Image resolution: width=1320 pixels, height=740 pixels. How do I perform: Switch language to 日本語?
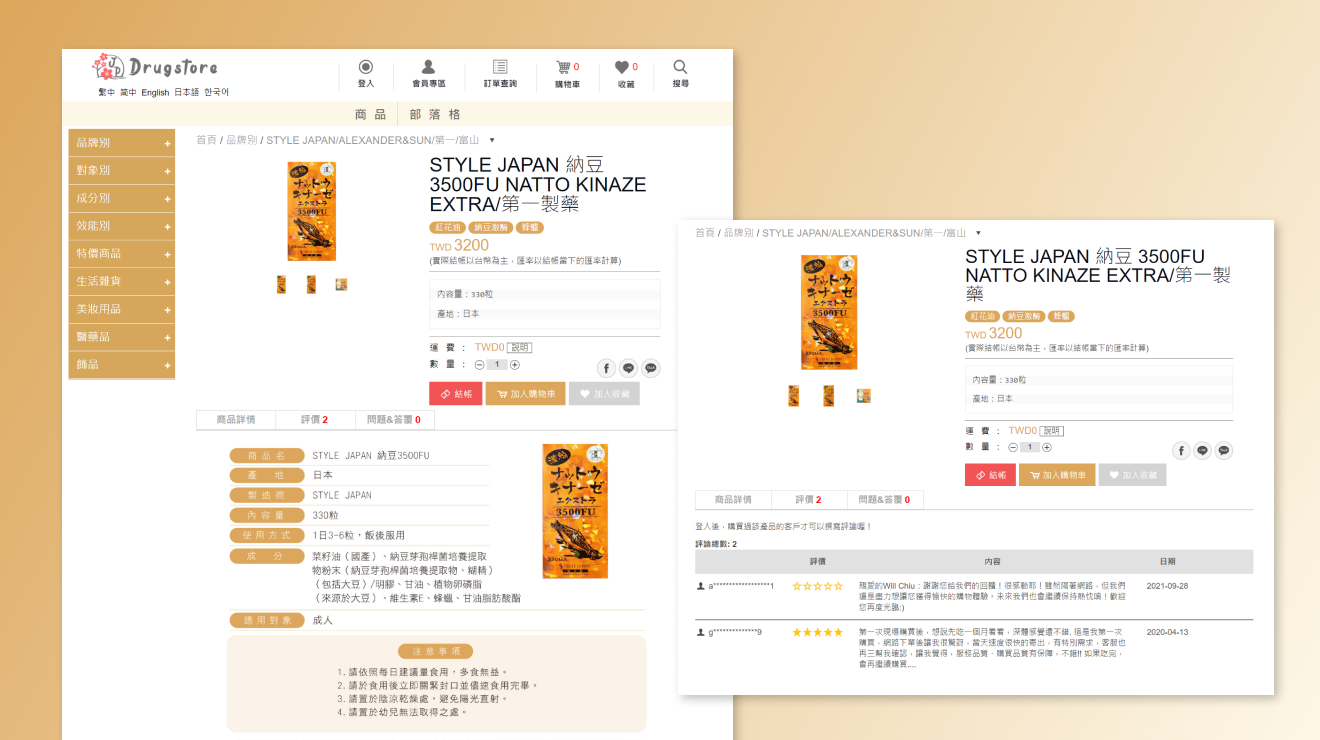point(187,92)
